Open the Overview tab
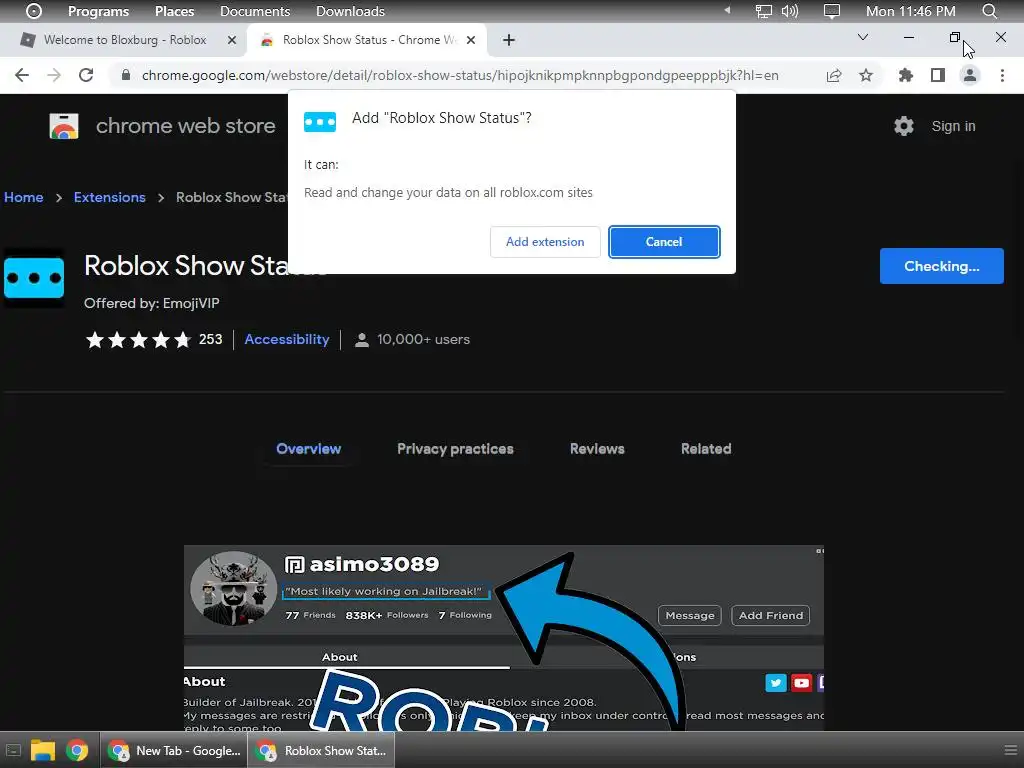Screen dimensions: 1024x768 tap(308, 449)
